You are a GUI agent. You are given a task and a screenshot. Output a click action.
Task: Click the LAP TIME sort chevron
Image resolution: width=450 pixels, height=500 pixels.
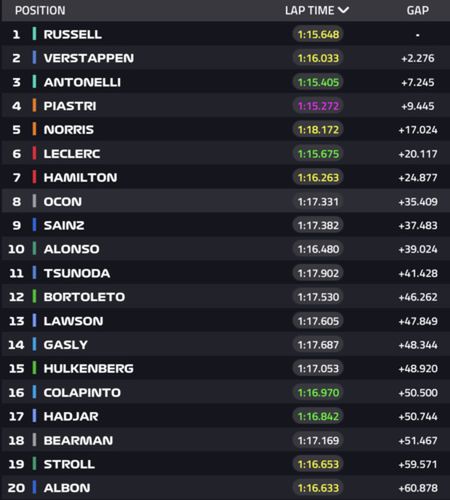[343, 11]
